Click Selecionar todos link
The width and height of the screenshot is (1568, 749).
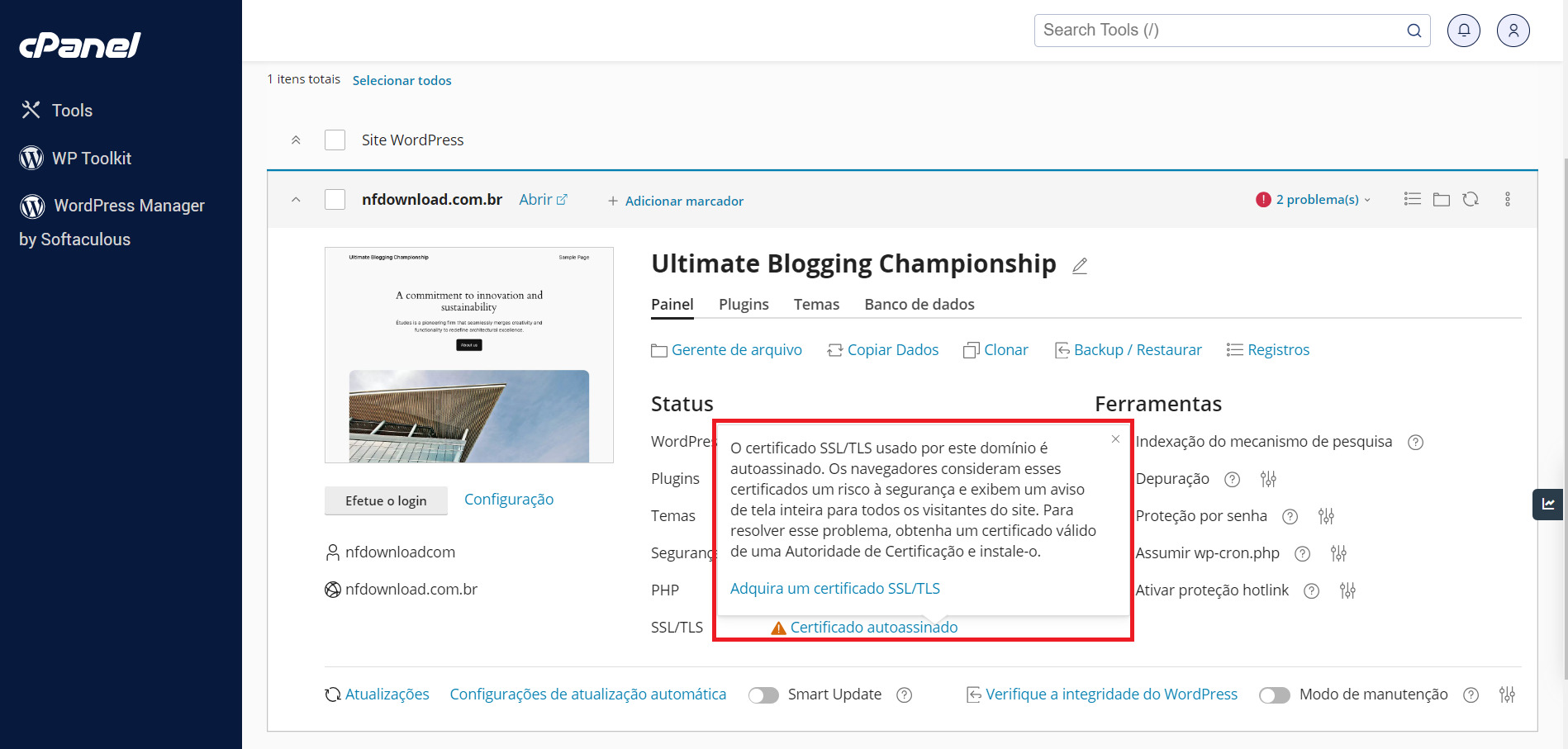402,80
